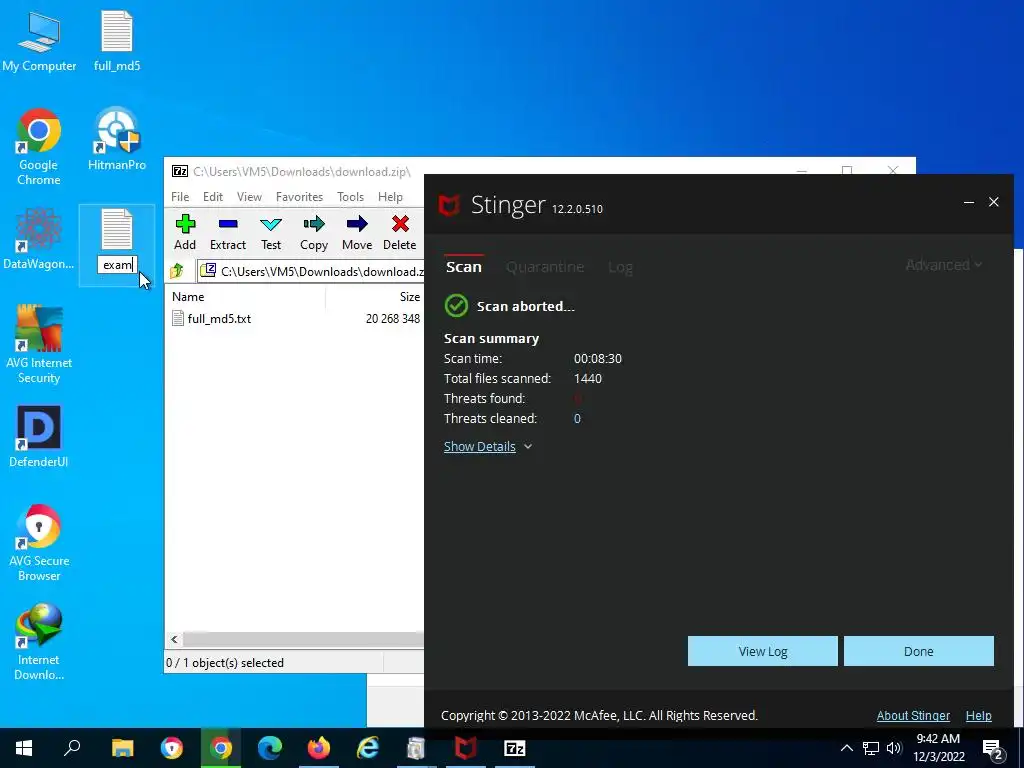The width and height of the screenshot is (1024, 768).
Task: Open the notification center icon
Action: coord(993,748)
